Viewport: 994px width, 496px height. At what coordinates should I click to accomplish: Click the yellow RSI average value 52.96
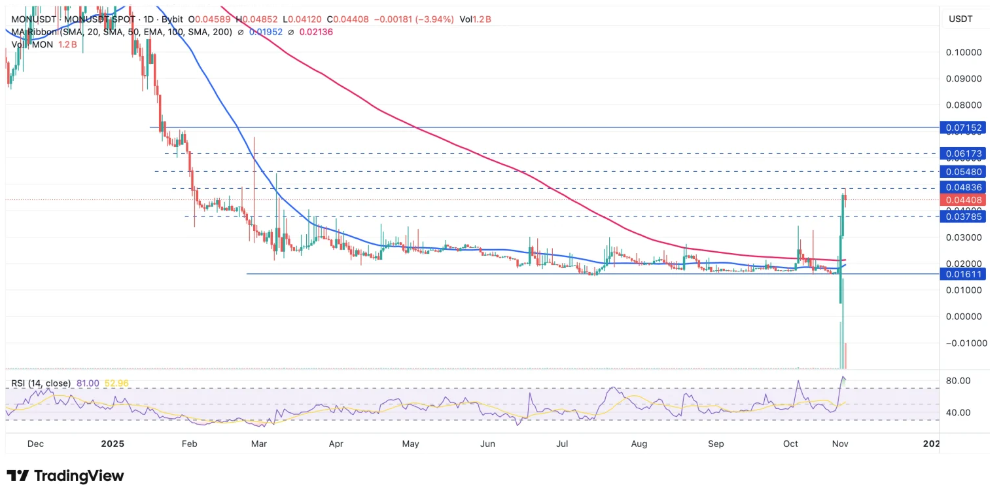122,382
